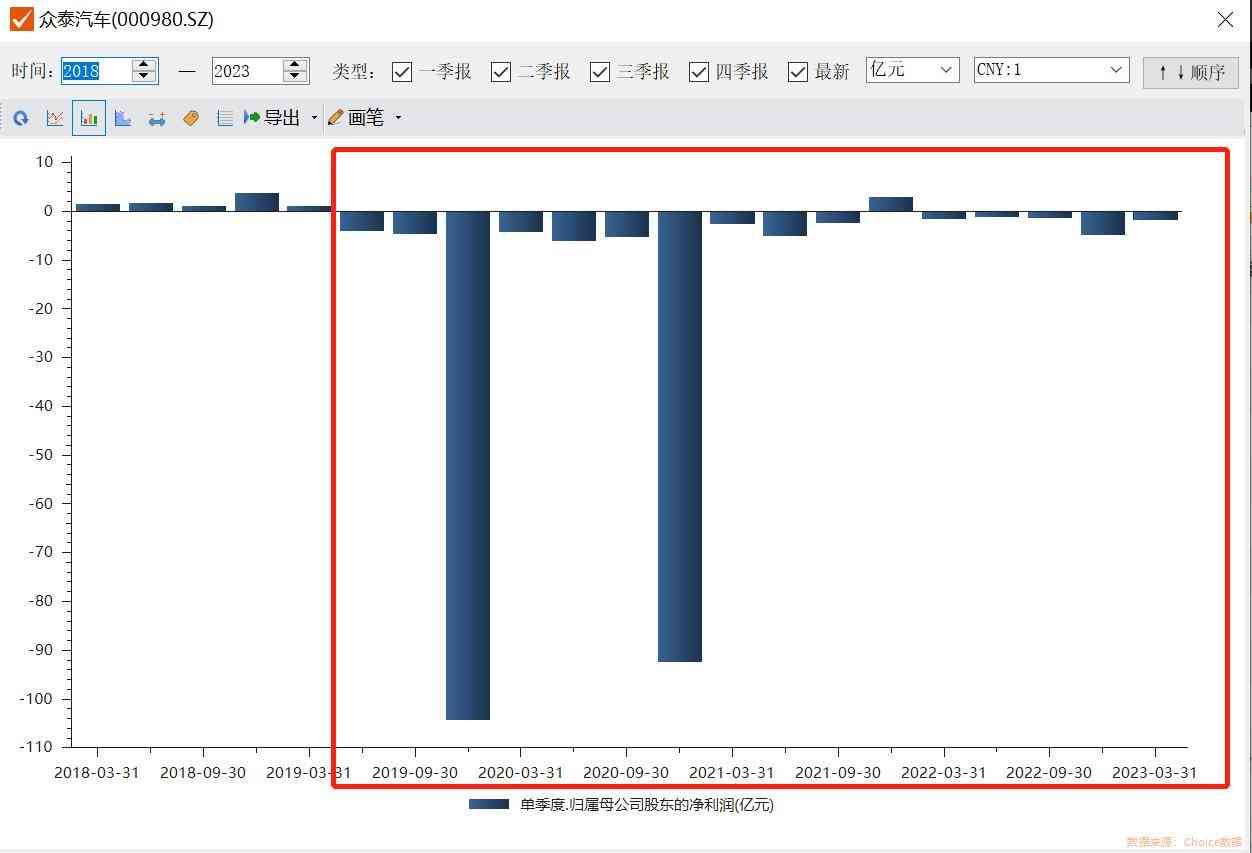This screenshot has height=853, width=1252.
Task: Toggle the 三季报 checkbox
Action: (x=600, y=72)
